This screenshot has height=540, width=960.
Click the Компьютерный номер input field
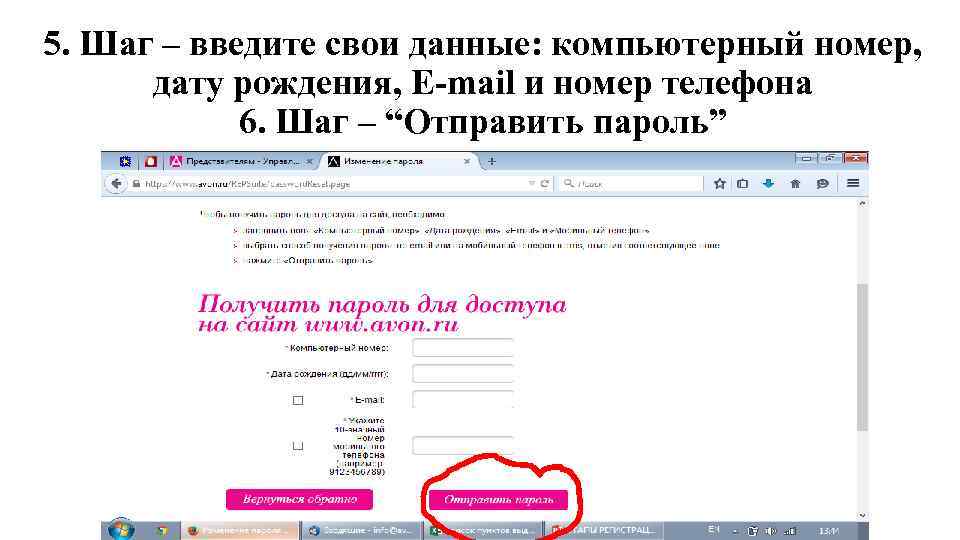click(463, 347)
